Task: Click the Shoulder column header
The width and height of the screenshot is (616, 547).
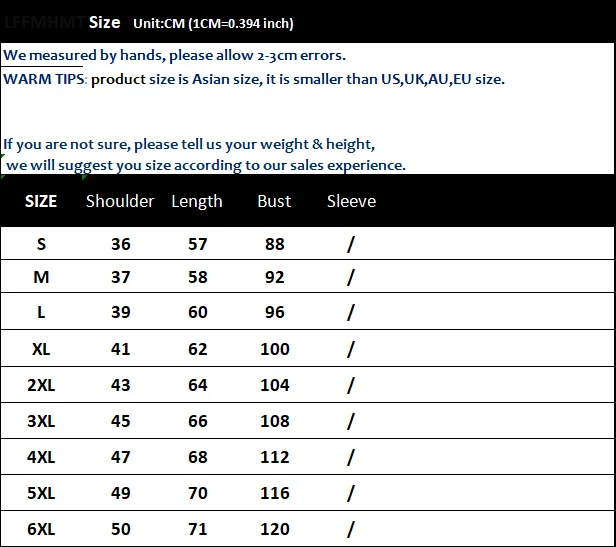Action: (x=120, y=201)
